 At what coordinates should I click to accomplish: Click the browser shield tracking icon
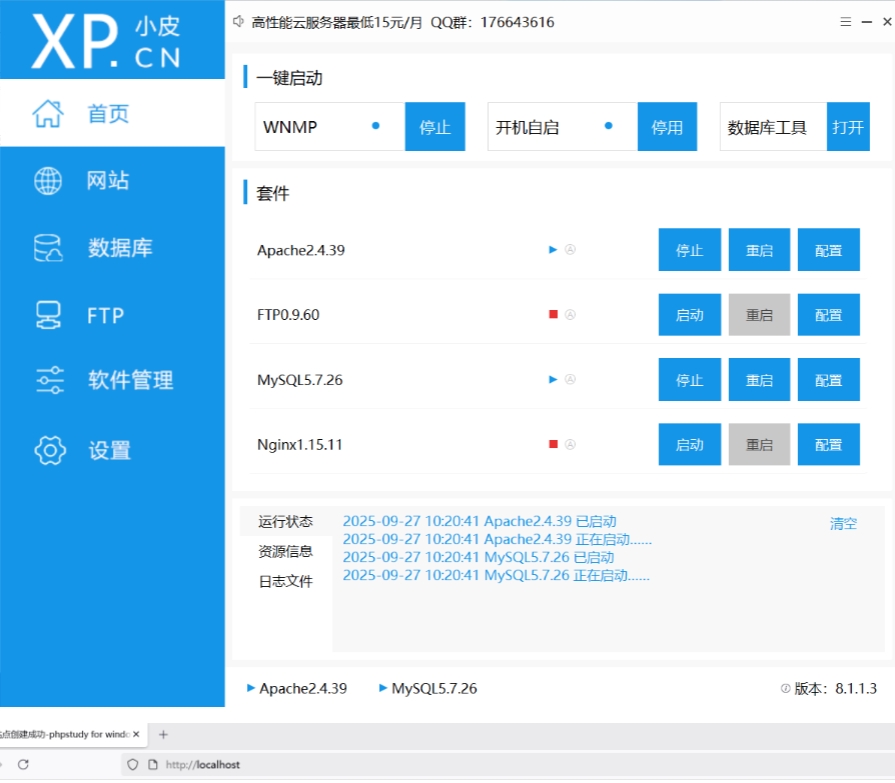pos(132,765)
